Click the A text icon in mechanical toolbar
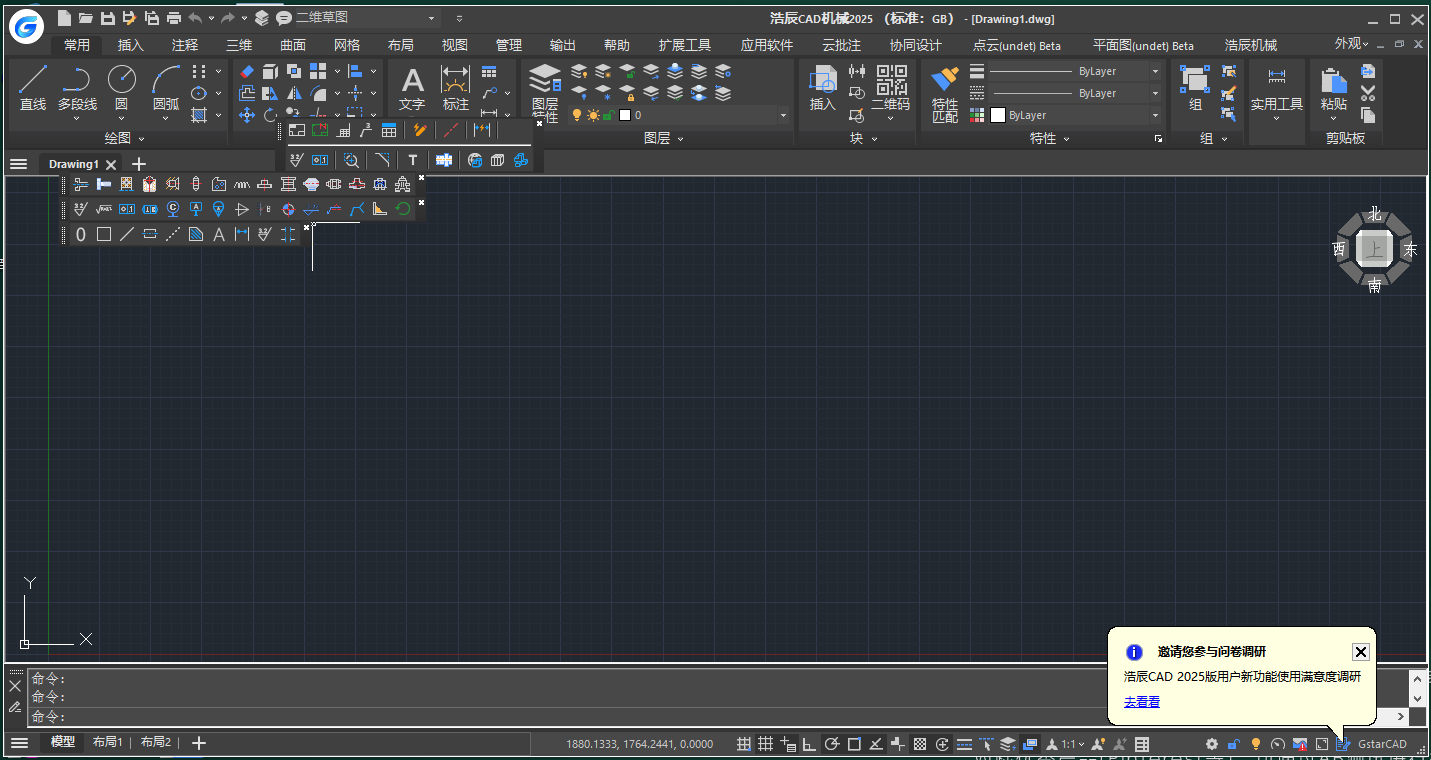The image size is (1431, 760). pos(219,235)
